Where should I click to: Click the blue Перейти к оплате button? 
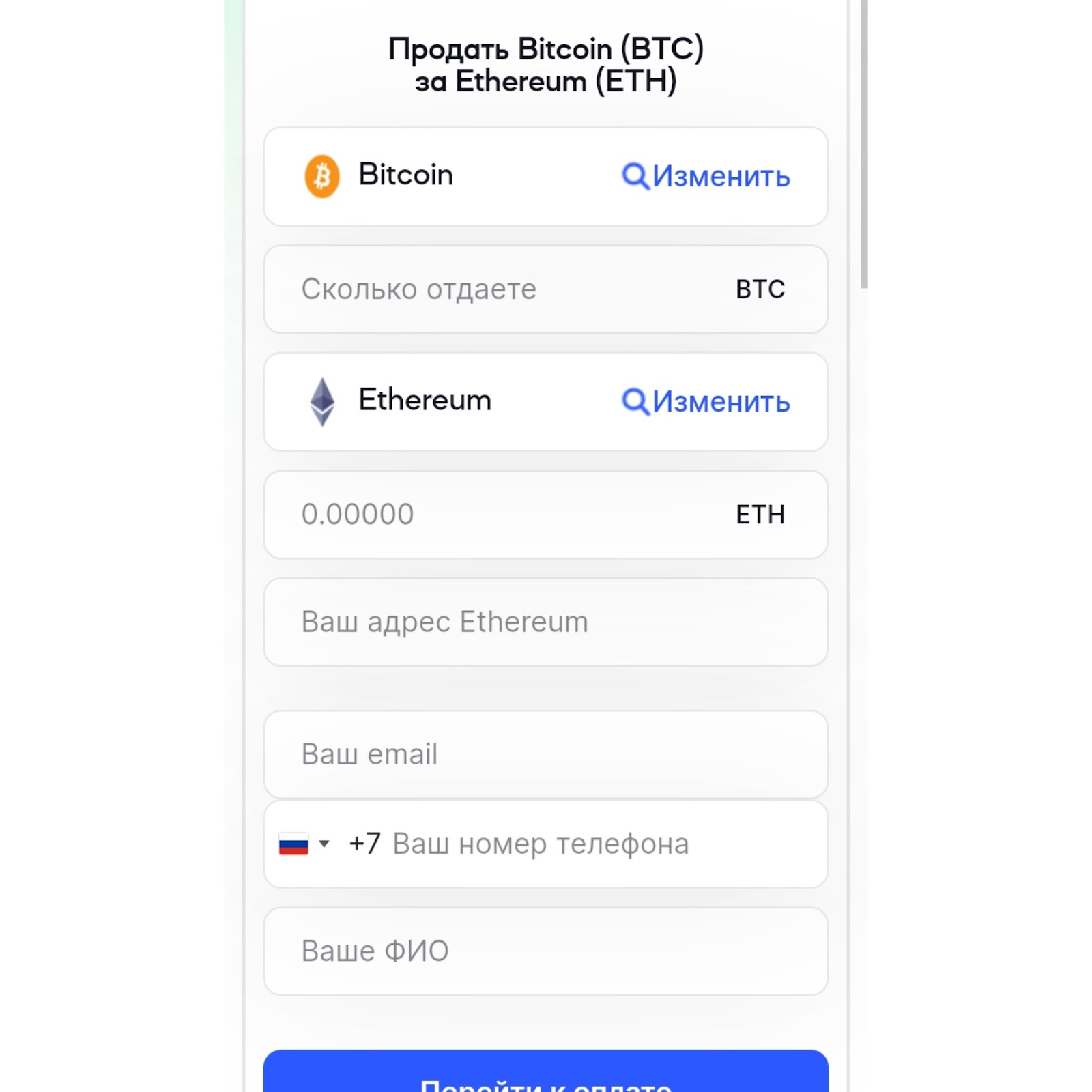point(546,1072)
